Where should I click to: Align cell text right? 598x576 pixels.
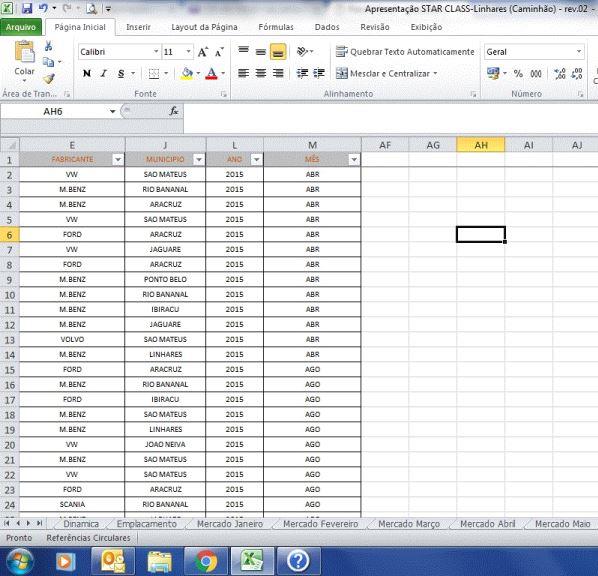point(278,73)
